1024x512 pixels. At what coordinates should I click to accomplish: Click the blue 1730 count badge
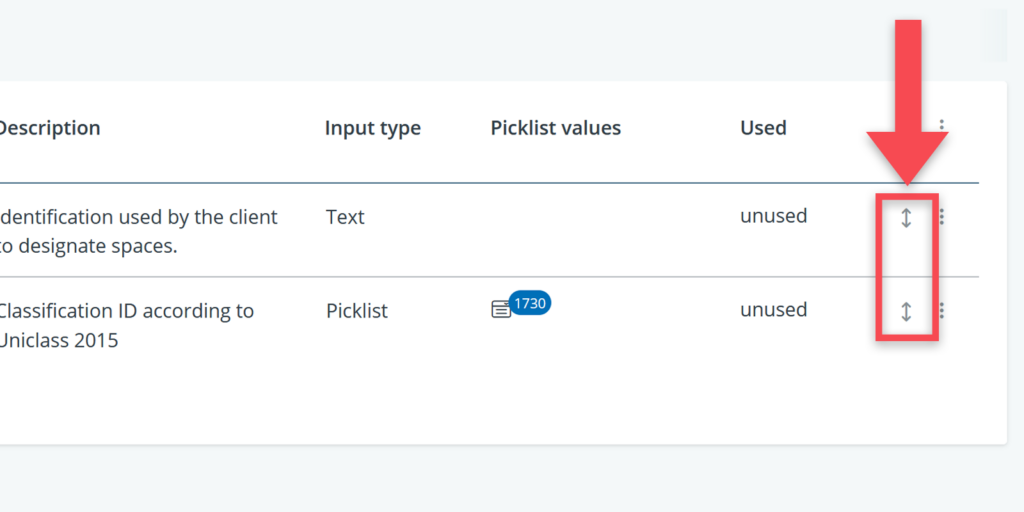pos(530,302)
